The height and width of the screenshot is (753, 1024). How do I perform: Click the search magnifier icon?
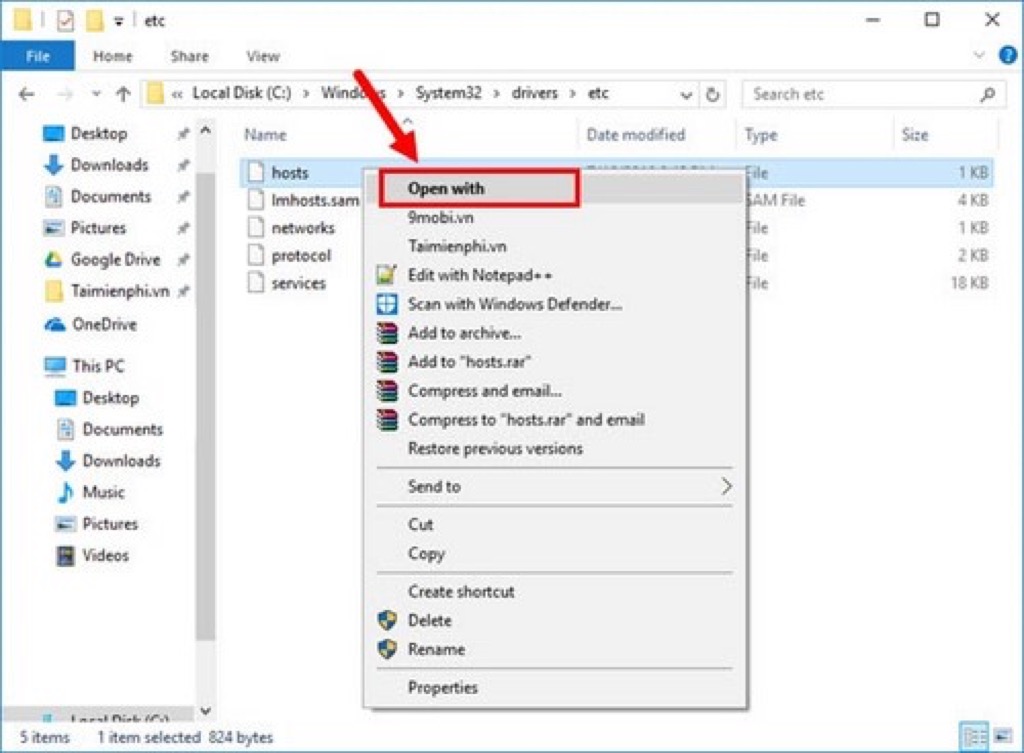tap(988, 95)
